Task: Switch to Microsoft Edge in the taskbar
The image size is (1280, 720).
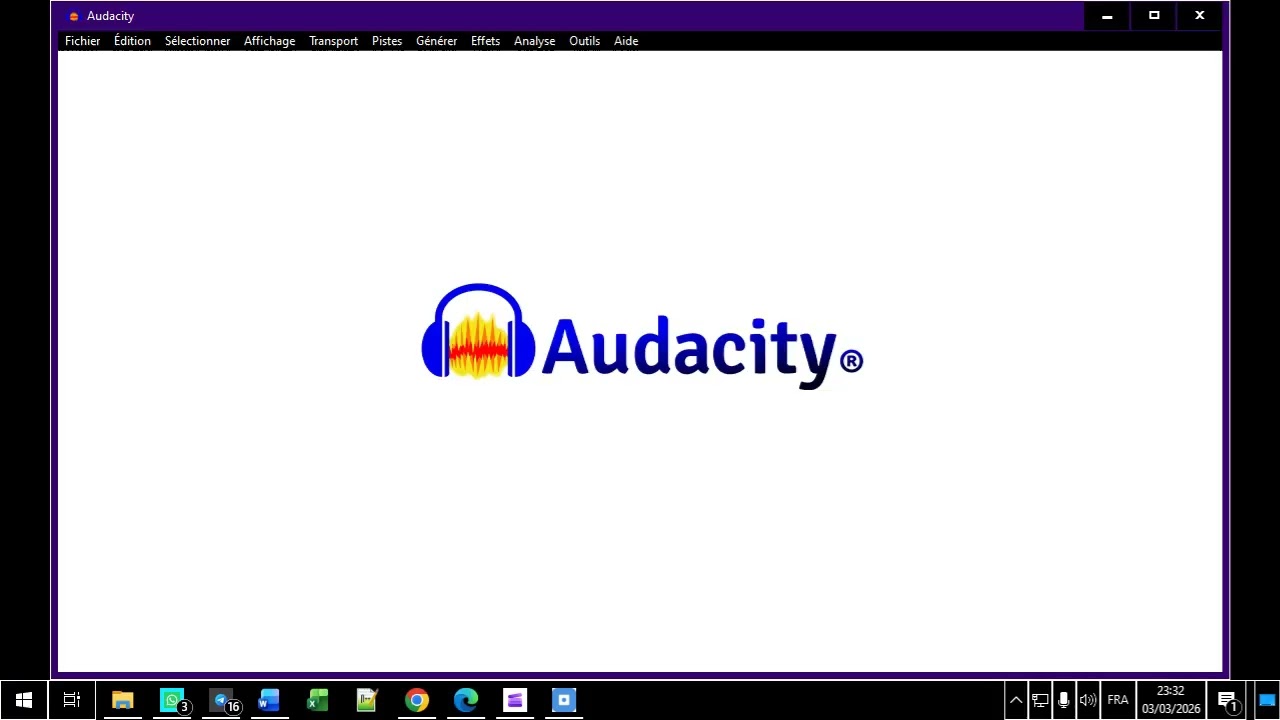Action: click(x=466, y=700)
